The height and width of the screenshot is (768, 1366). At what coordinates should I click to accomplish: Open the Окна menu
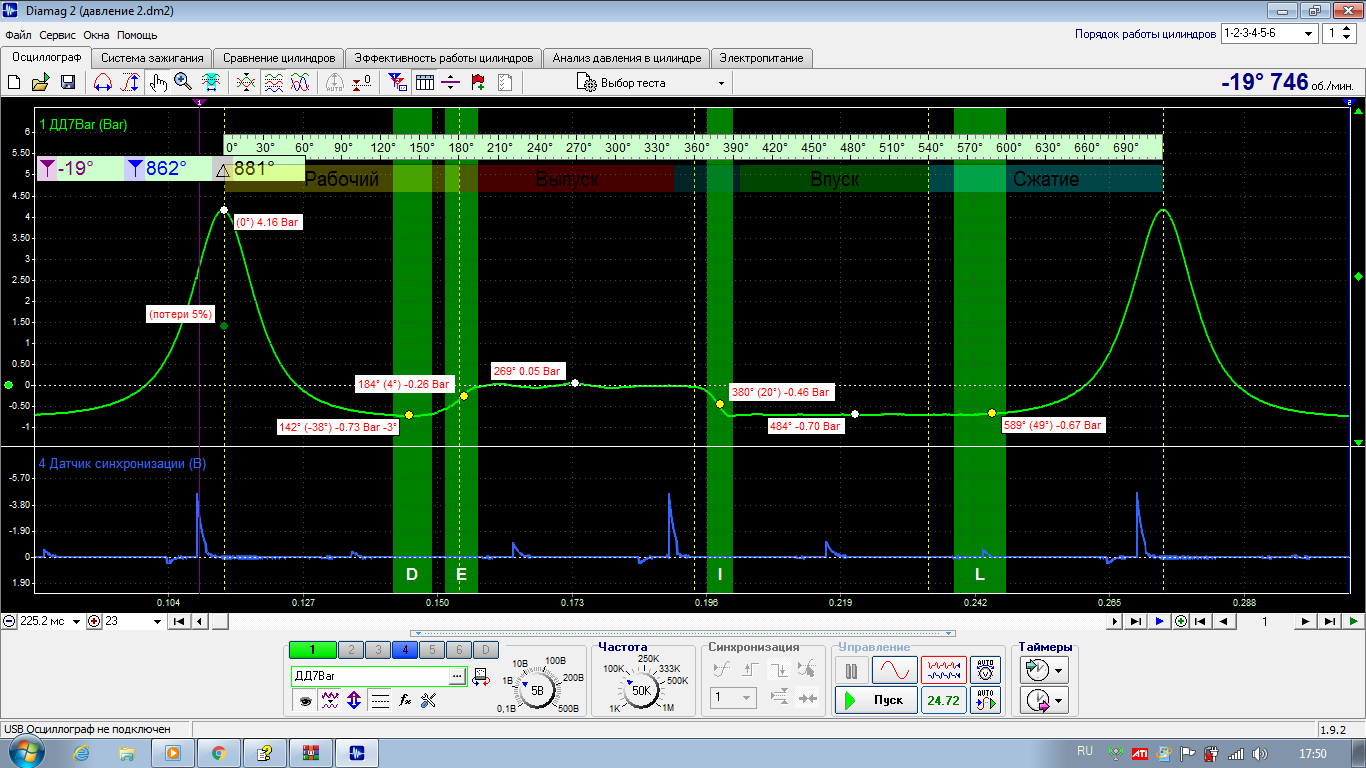click(96, 34)
